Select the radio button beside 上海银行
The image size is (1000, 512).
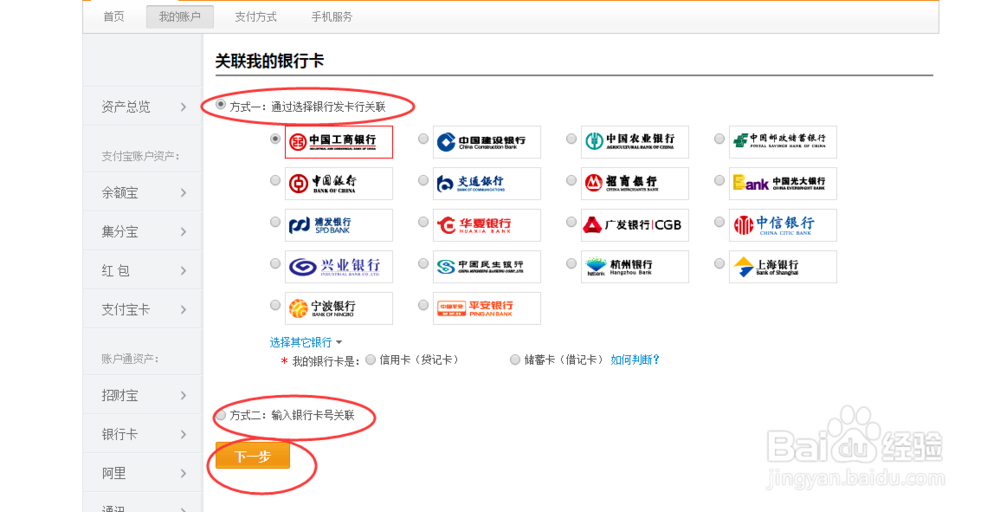[x=719, y=263]
